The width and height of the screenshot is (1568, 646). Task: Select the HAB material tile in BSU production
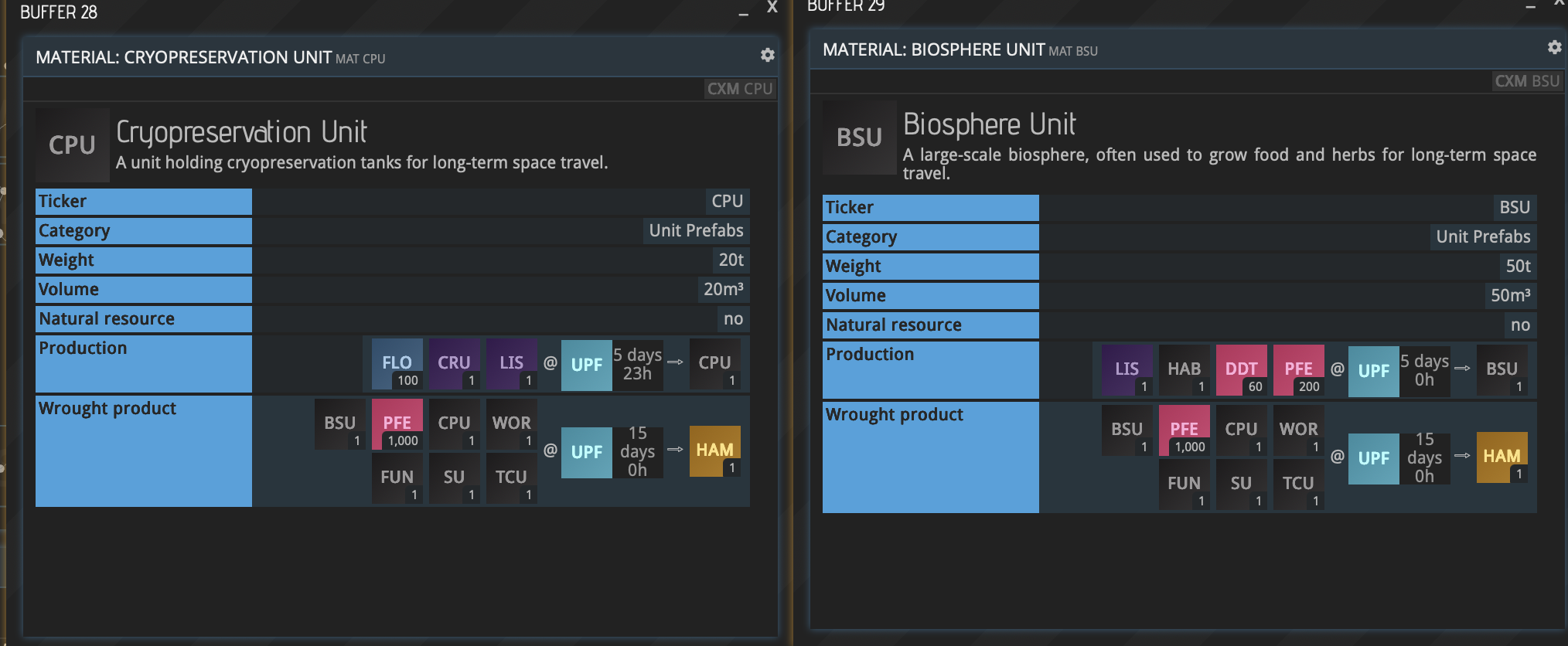(1184, 370)
